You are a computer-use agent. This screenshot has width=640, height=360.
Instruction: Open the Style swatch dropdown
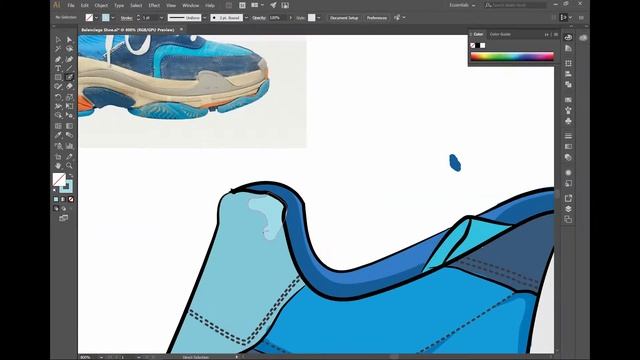click(x=318, y=18)
